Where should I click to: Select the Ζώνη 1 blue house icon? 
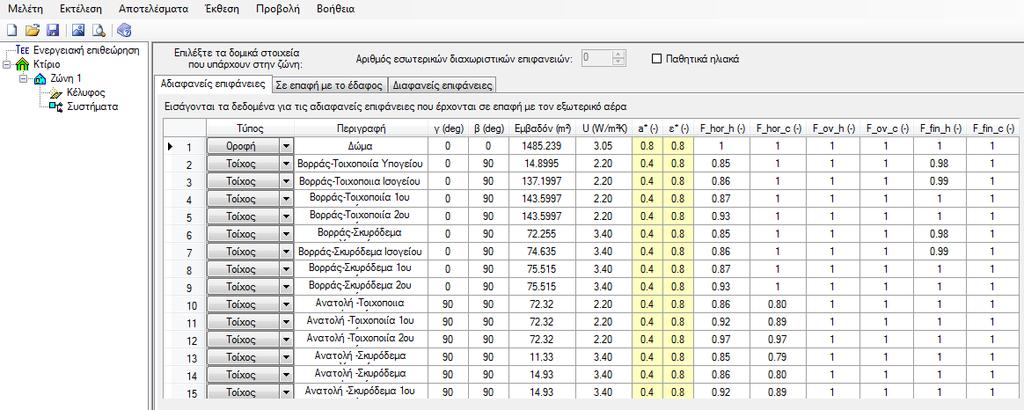click(40, 78)
